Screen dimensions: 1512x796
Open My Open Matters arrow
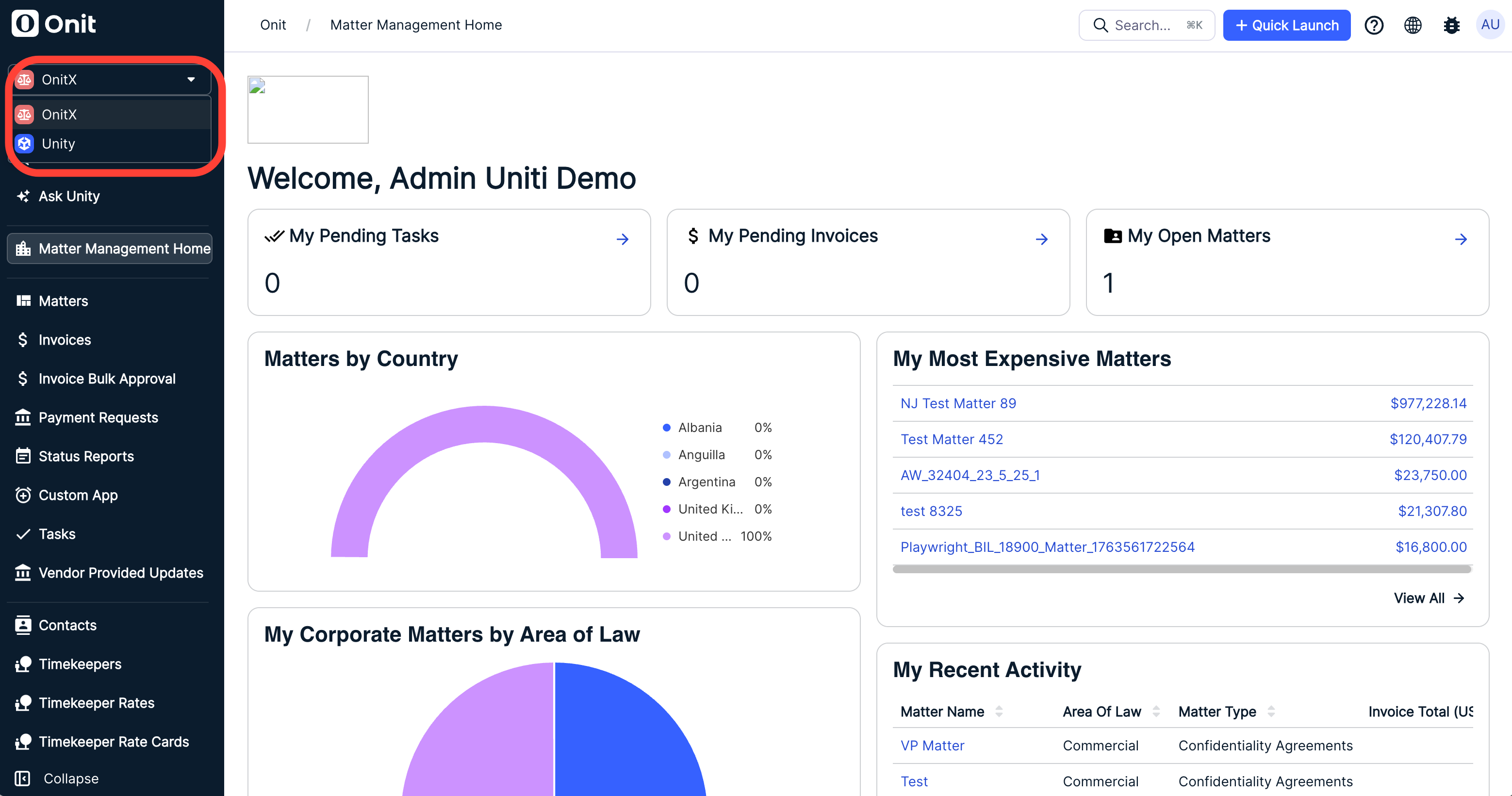1461,239
